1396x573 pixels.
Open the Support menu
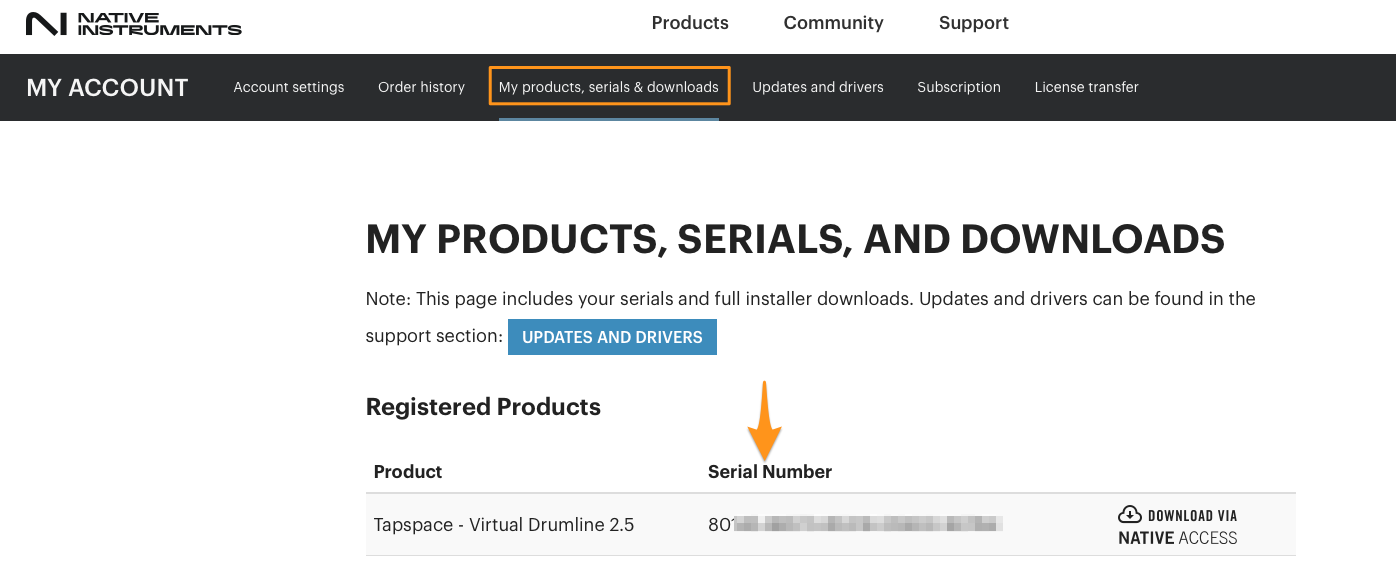[x=973, y=23]
